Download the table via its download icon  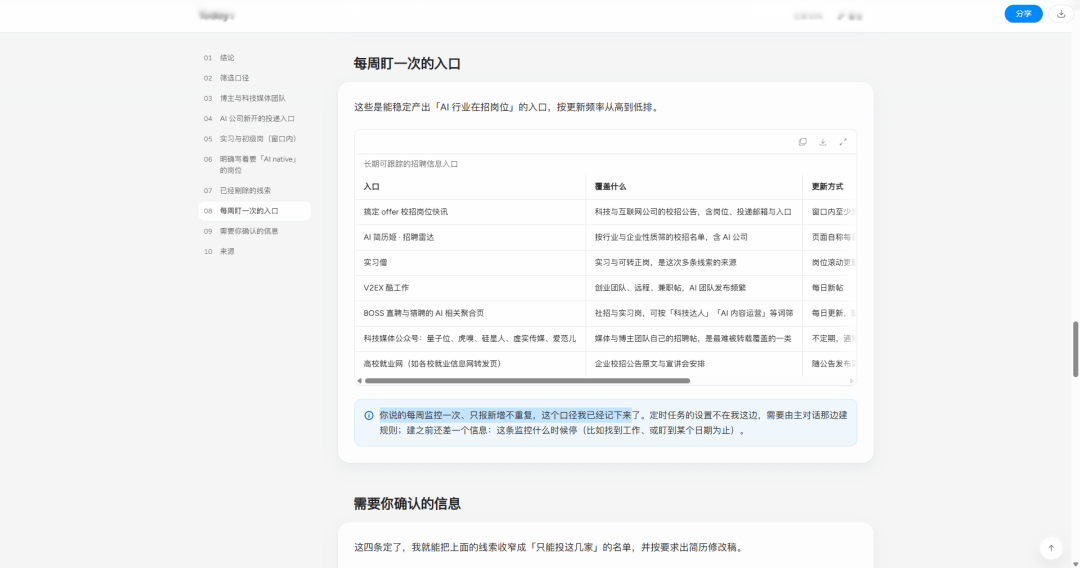tap(822, 142)
